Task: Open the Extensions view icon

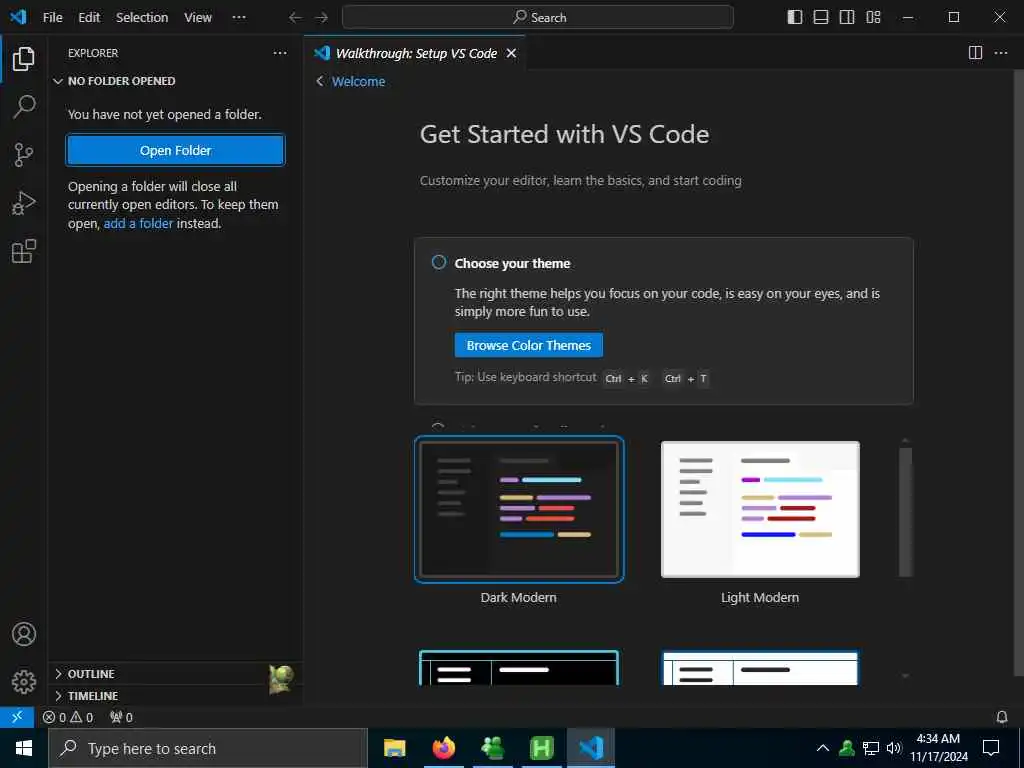Action: pyautogui.click(x=24, y=251)
